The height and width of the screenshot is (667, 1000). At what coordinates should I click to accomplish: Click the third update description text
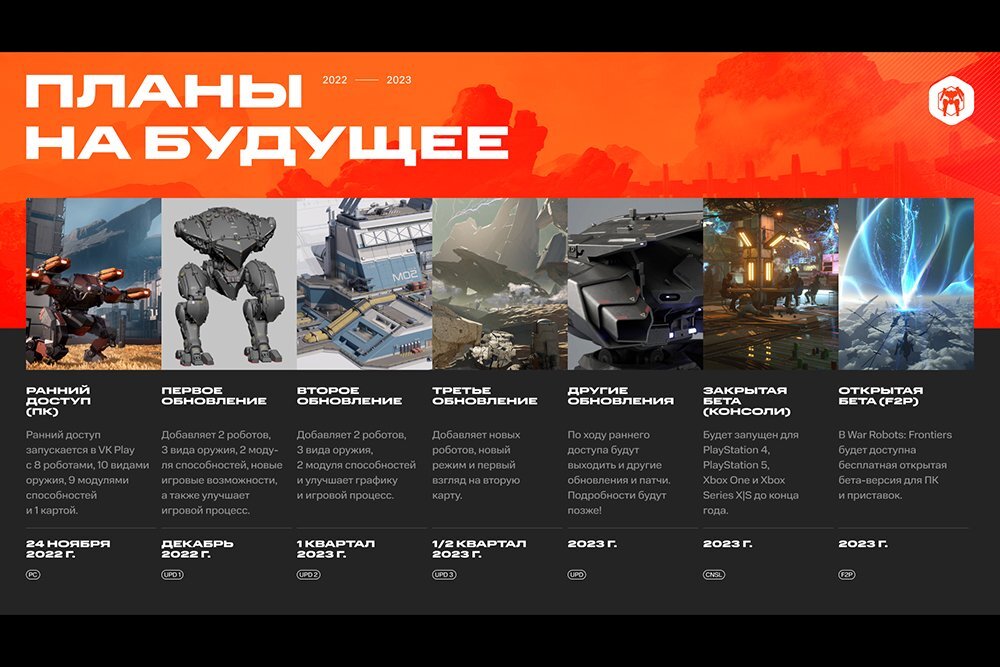476,465
